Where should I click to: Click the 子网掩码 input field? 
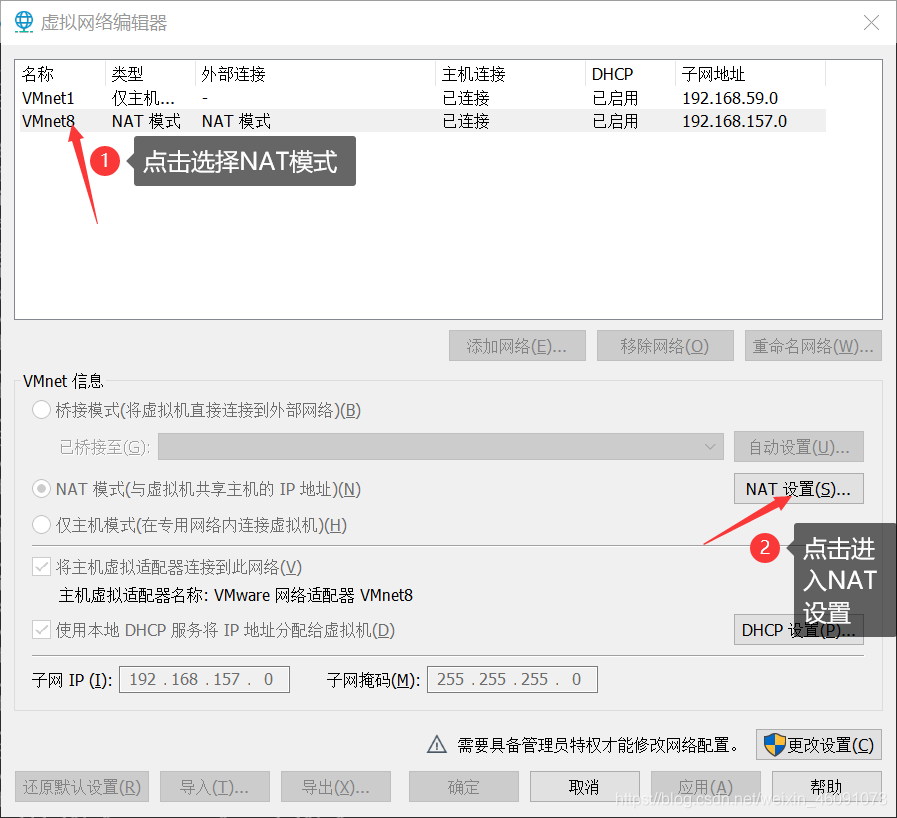(x=512, y=679)
